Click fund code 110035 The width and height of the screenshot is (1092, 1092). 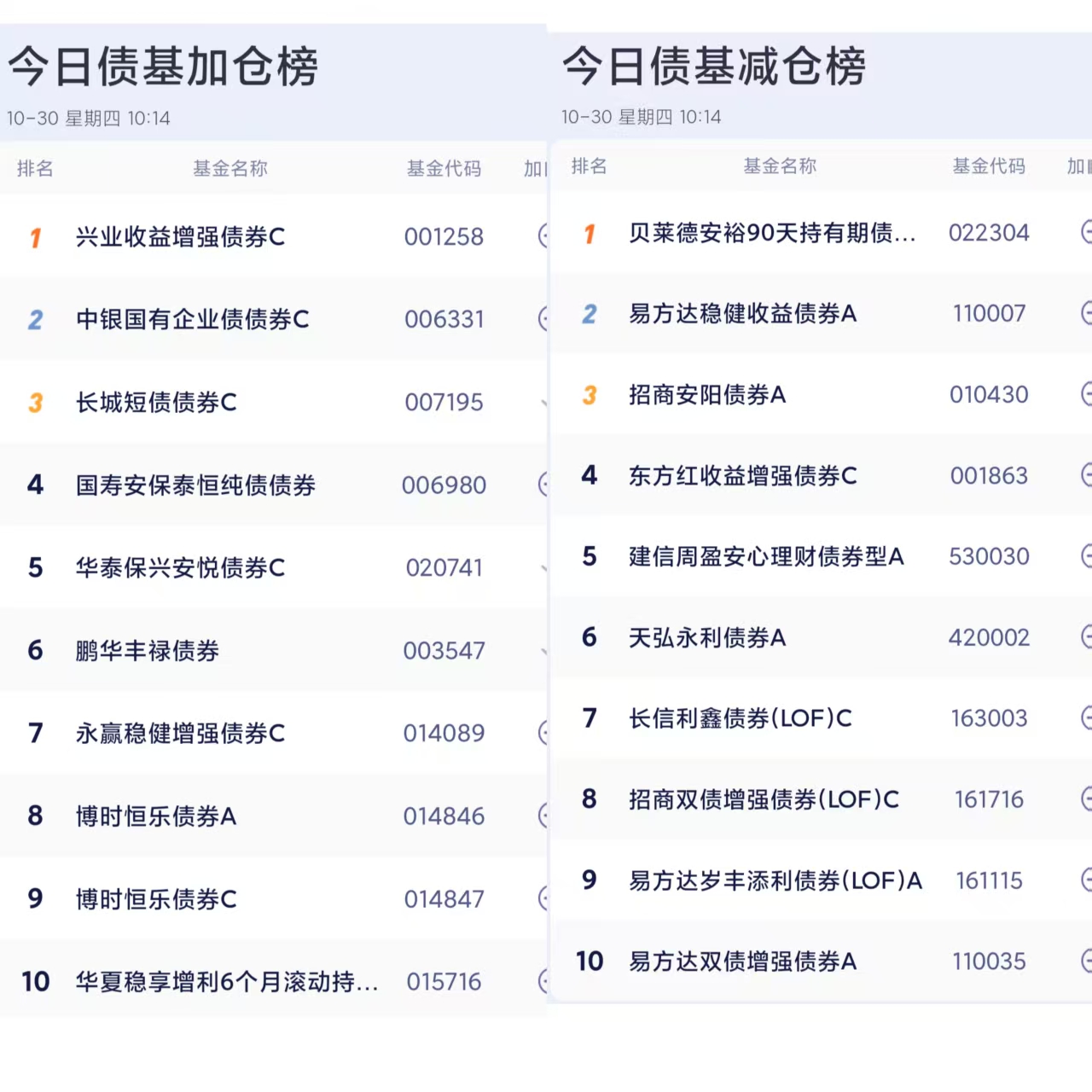pos(989,961)
